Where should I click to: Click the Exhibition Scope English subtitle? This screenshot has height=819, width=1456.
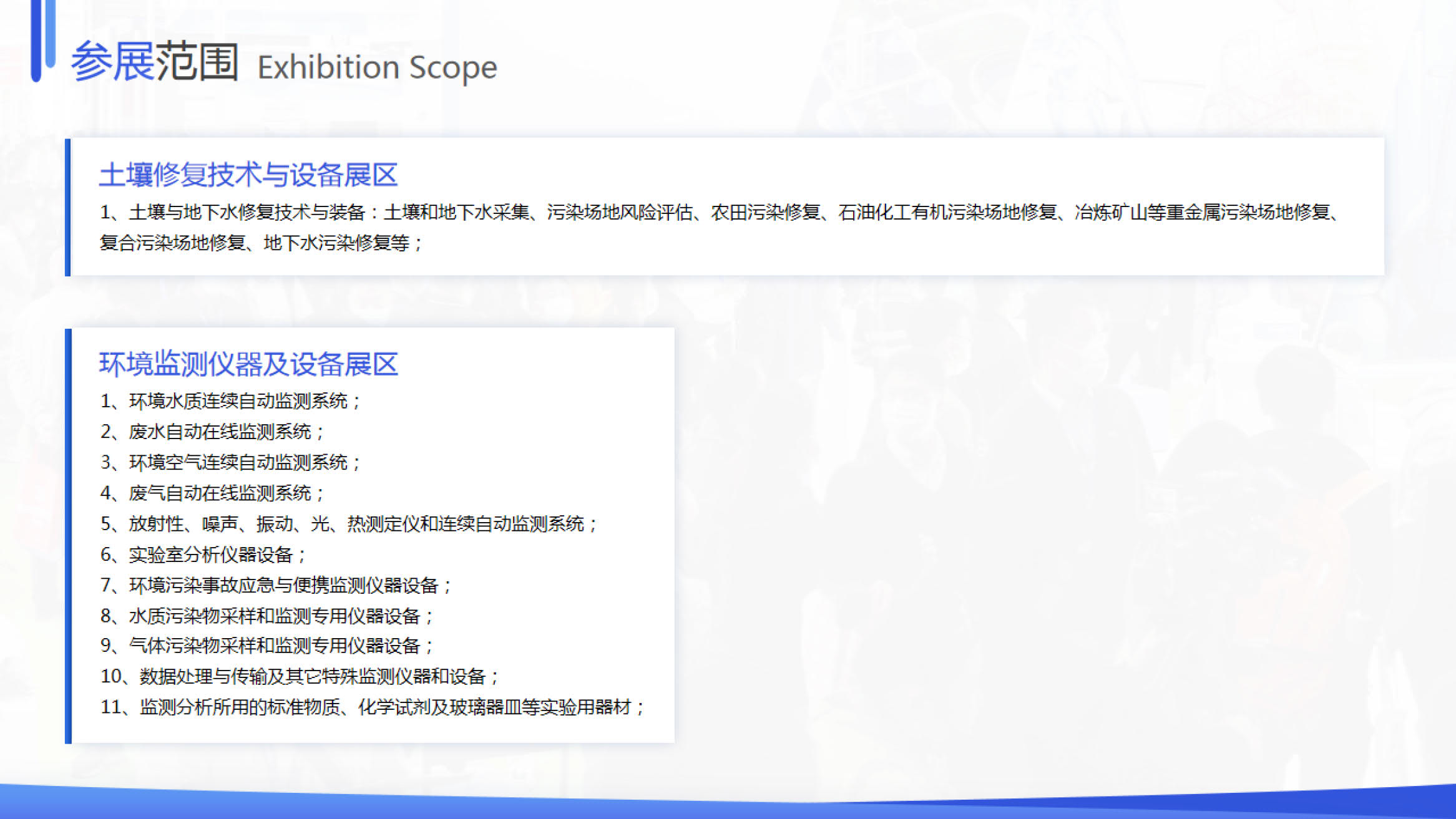[377, 68]
